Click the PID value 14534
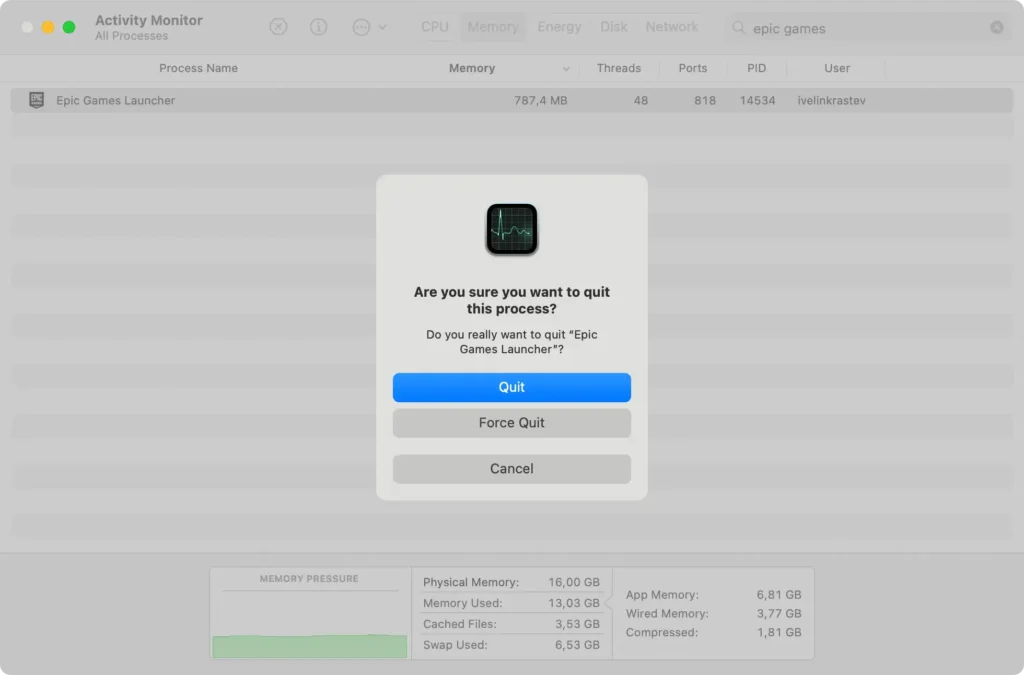1024x675 pixels. tap(758, 101)
